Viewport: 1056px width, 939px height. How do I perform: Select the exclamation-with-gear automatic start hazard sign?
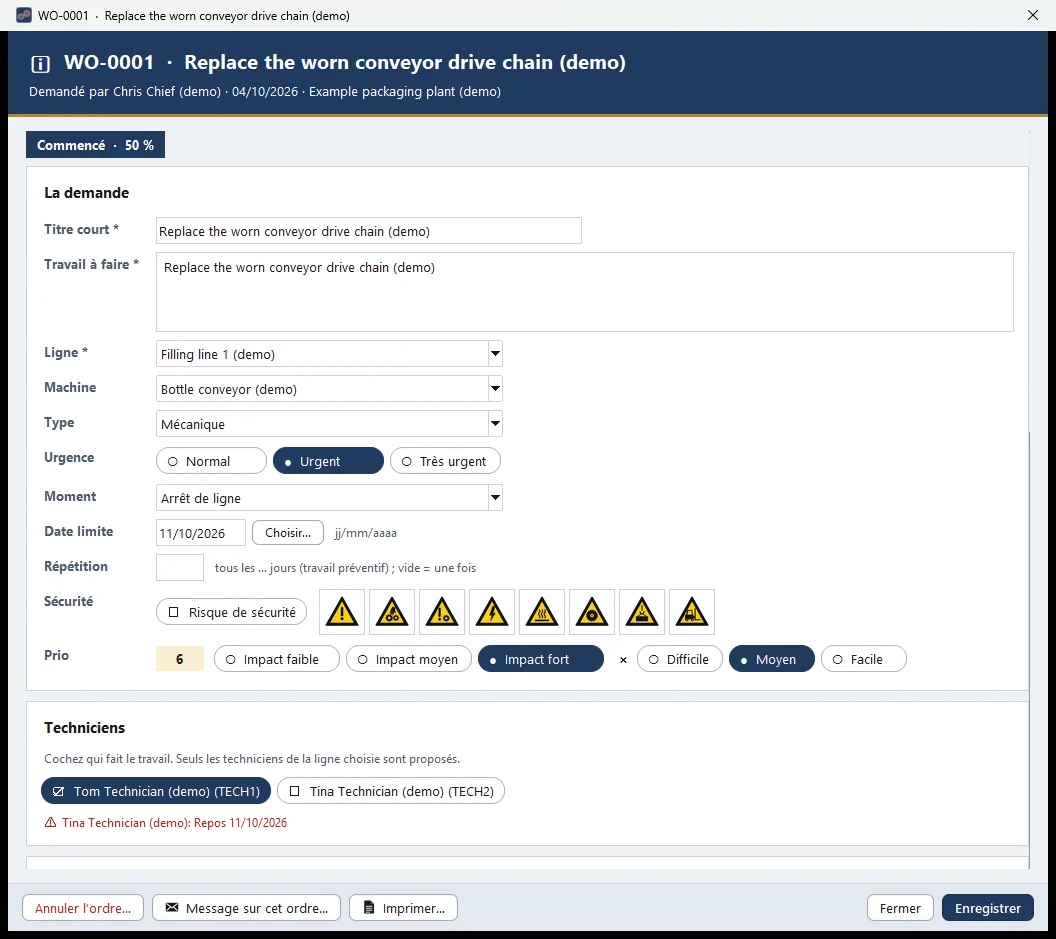tap(442, 612)
